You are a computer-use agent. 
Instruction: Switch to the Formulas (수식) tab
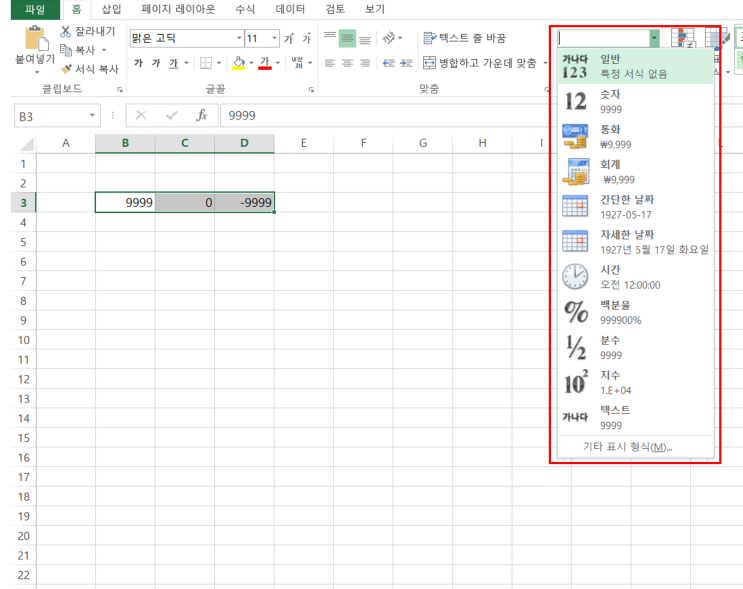[245, 9]
